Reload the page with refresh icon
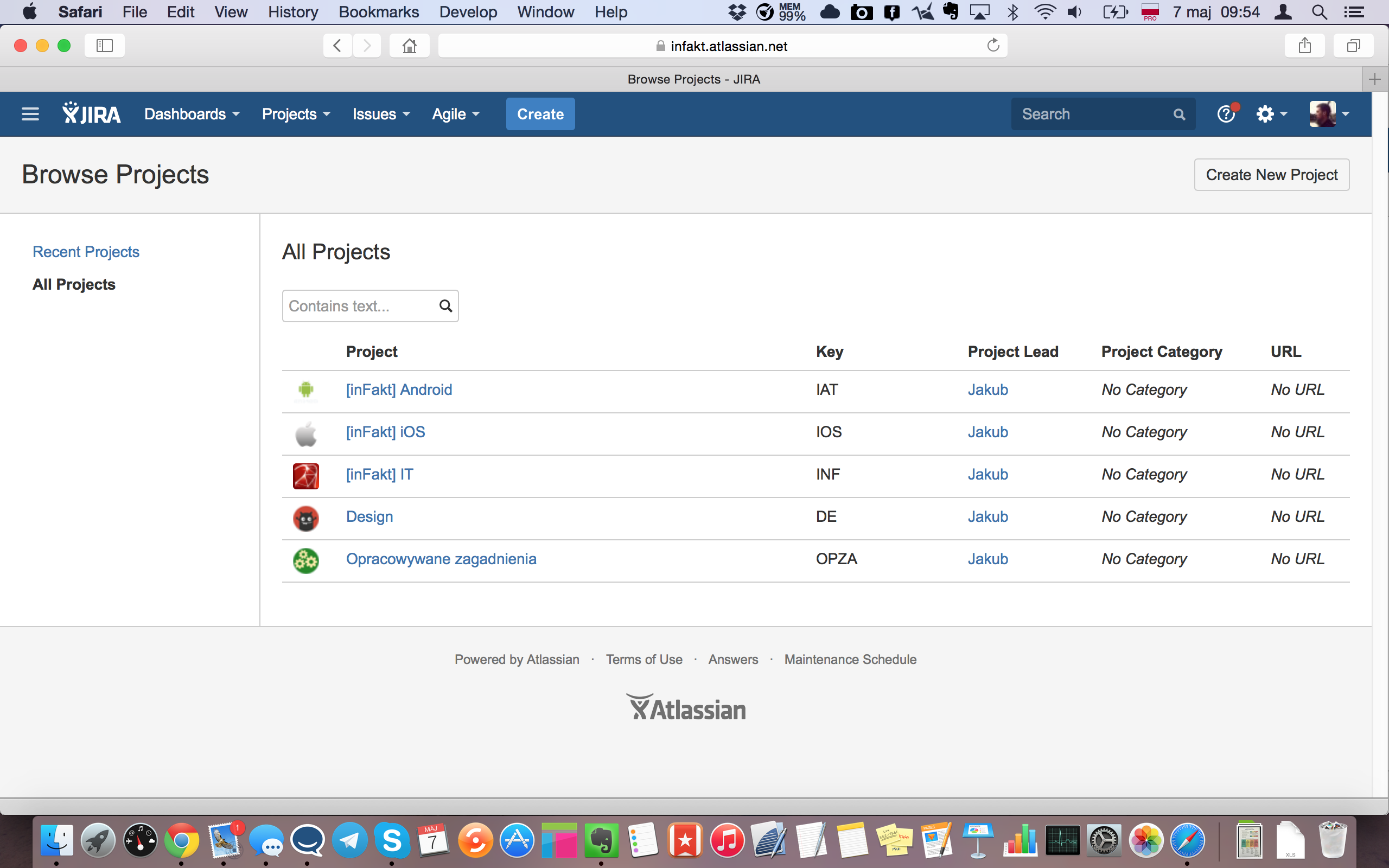 (x=993, y=46)
